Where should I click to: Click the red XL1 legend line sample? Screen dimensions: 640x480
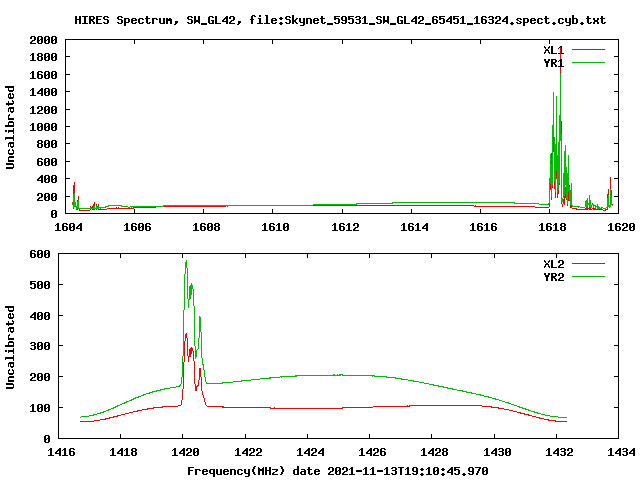point(588,50)
